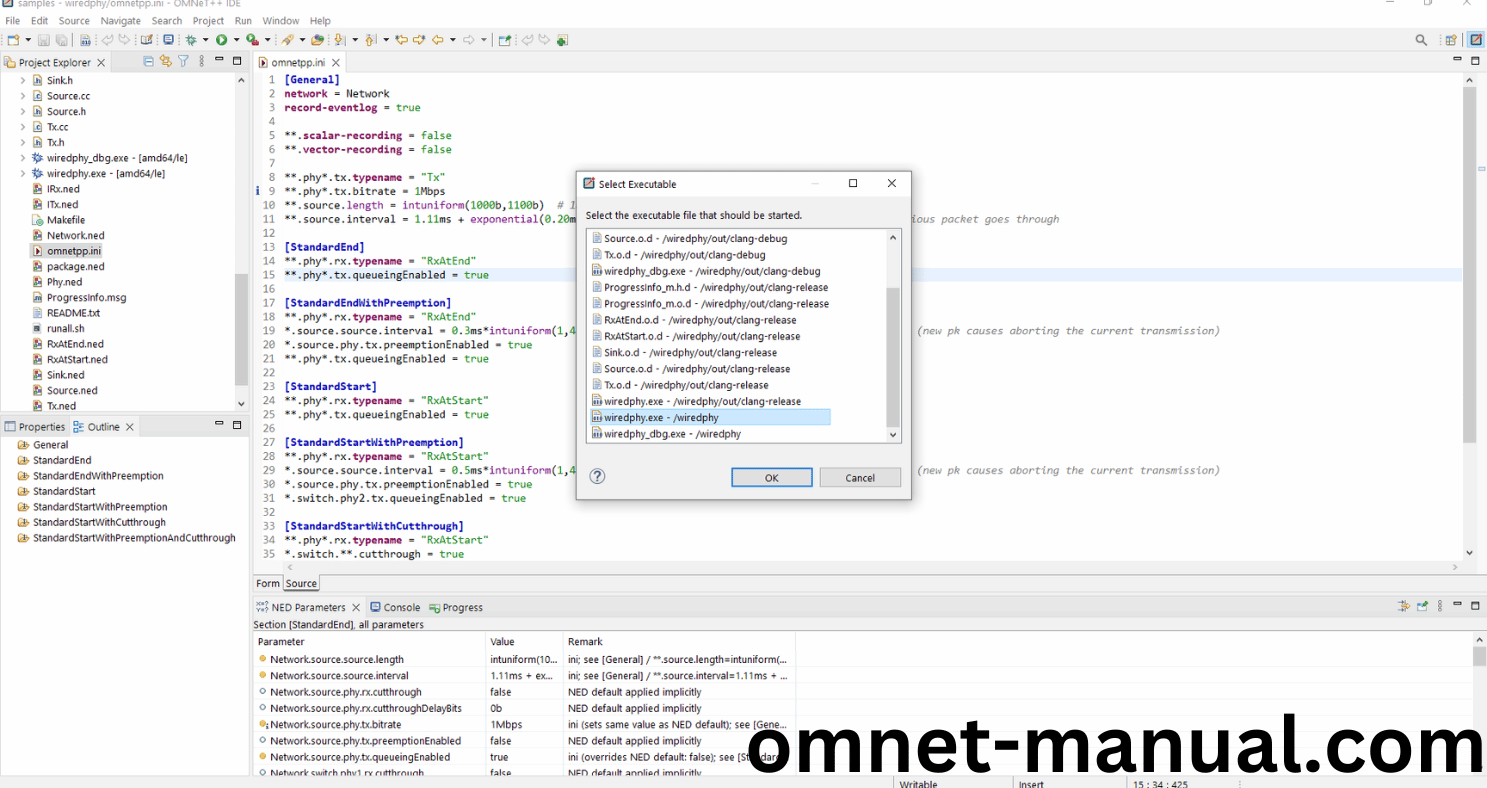Click the New file toolbar icon
This screenshot has width=1487, height=788.
(x=13, y=40)
